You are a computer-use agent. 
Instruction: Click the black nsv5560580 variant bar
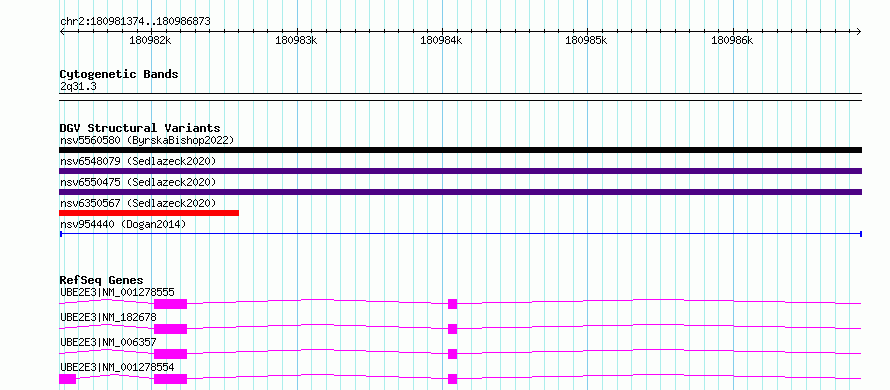click(x=460, y=150)
